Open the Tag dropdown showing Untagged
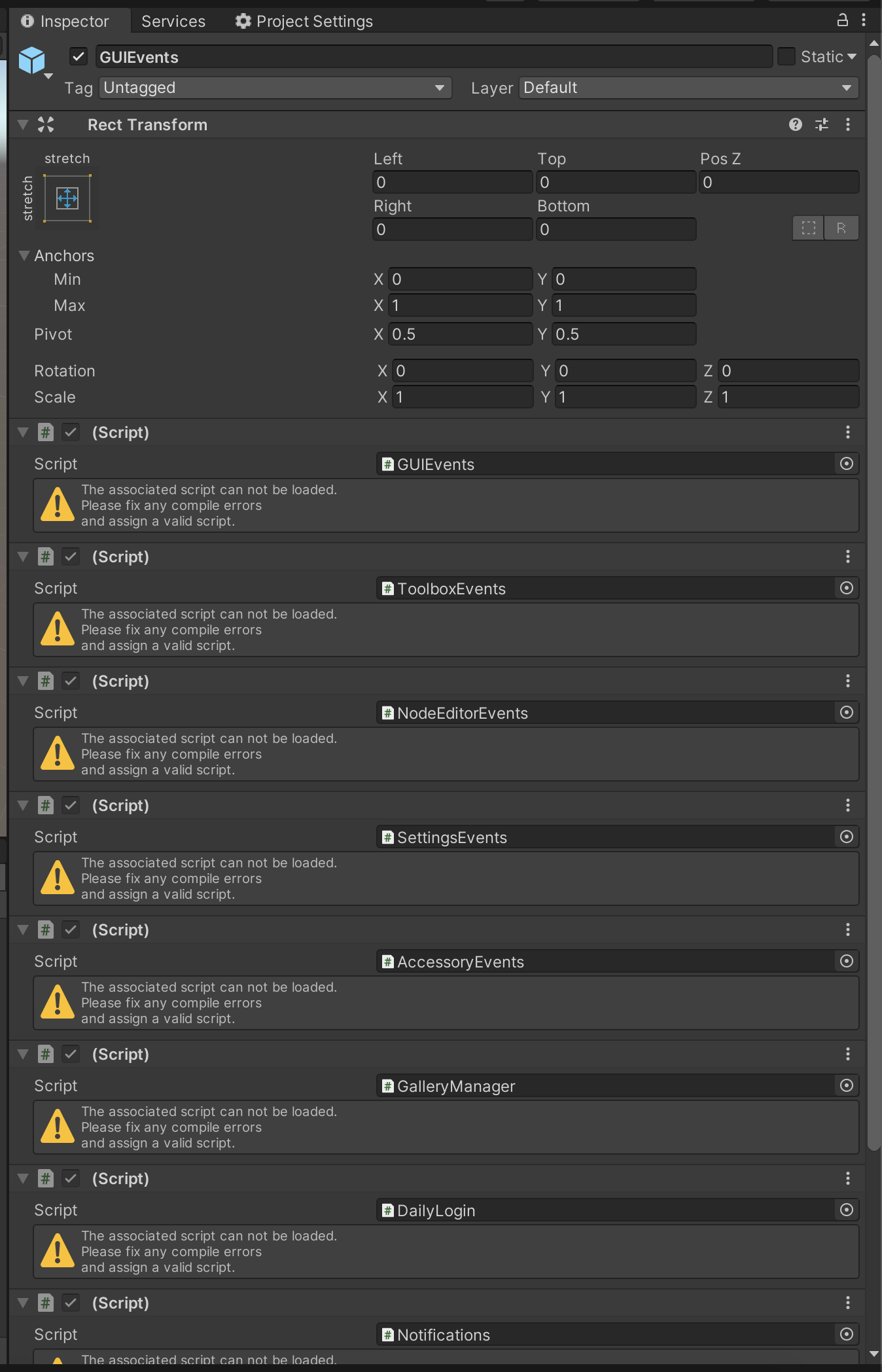882x1372 pixels. (275, 88)
